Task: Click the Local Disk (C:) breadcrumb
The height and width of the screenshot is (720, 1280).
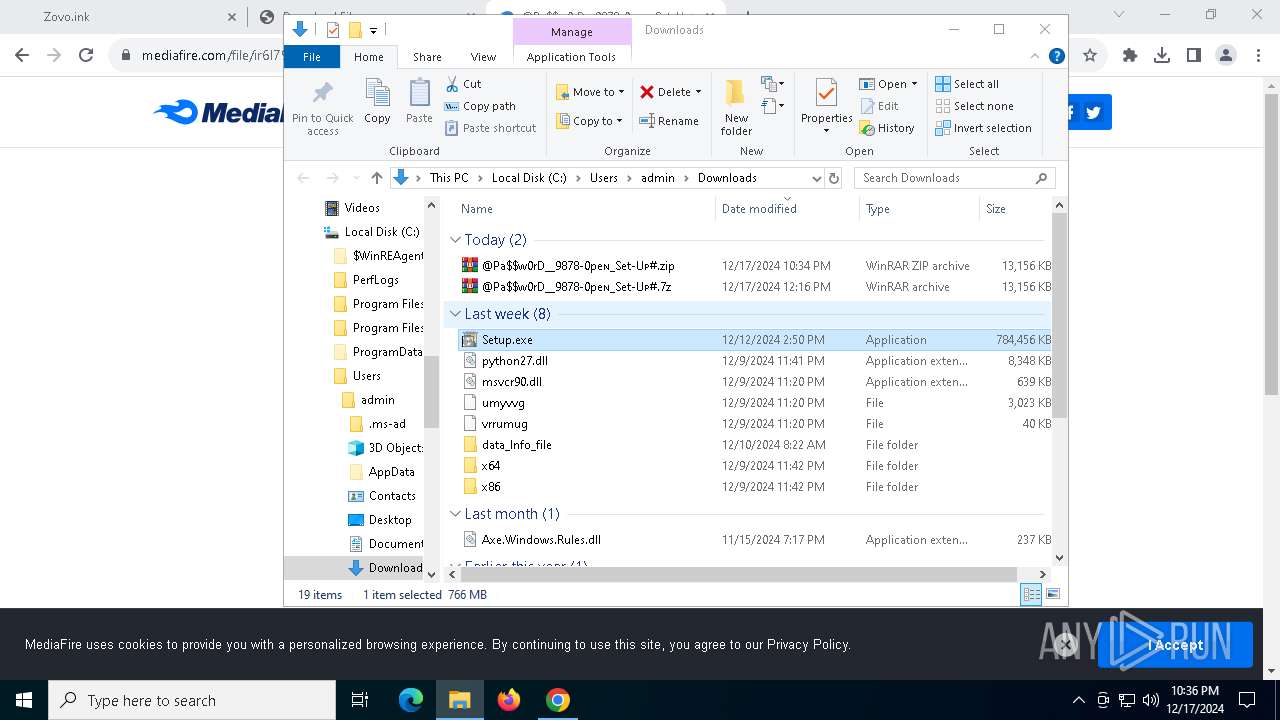Action: tap(529, 178)
